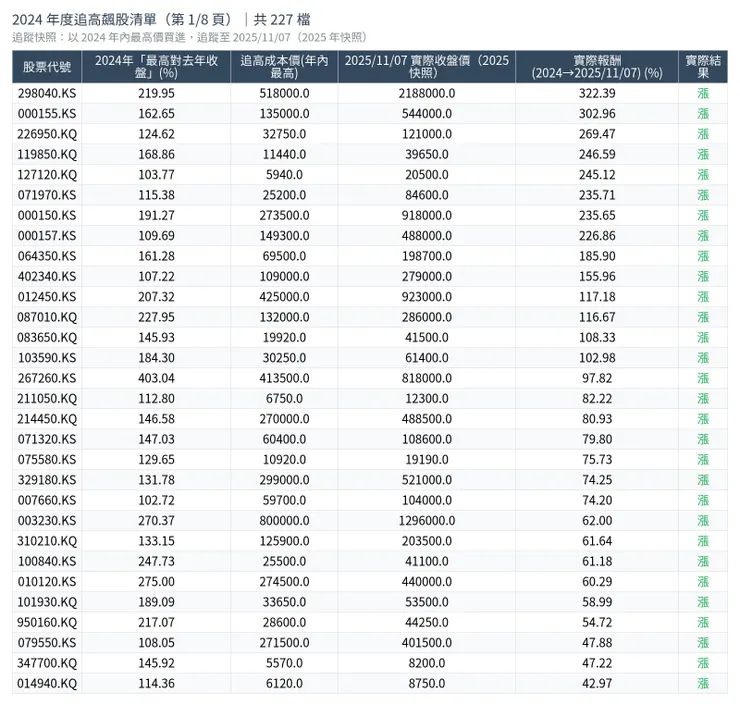Select stock code 000155.KS
740x706 pixels.
47,114
